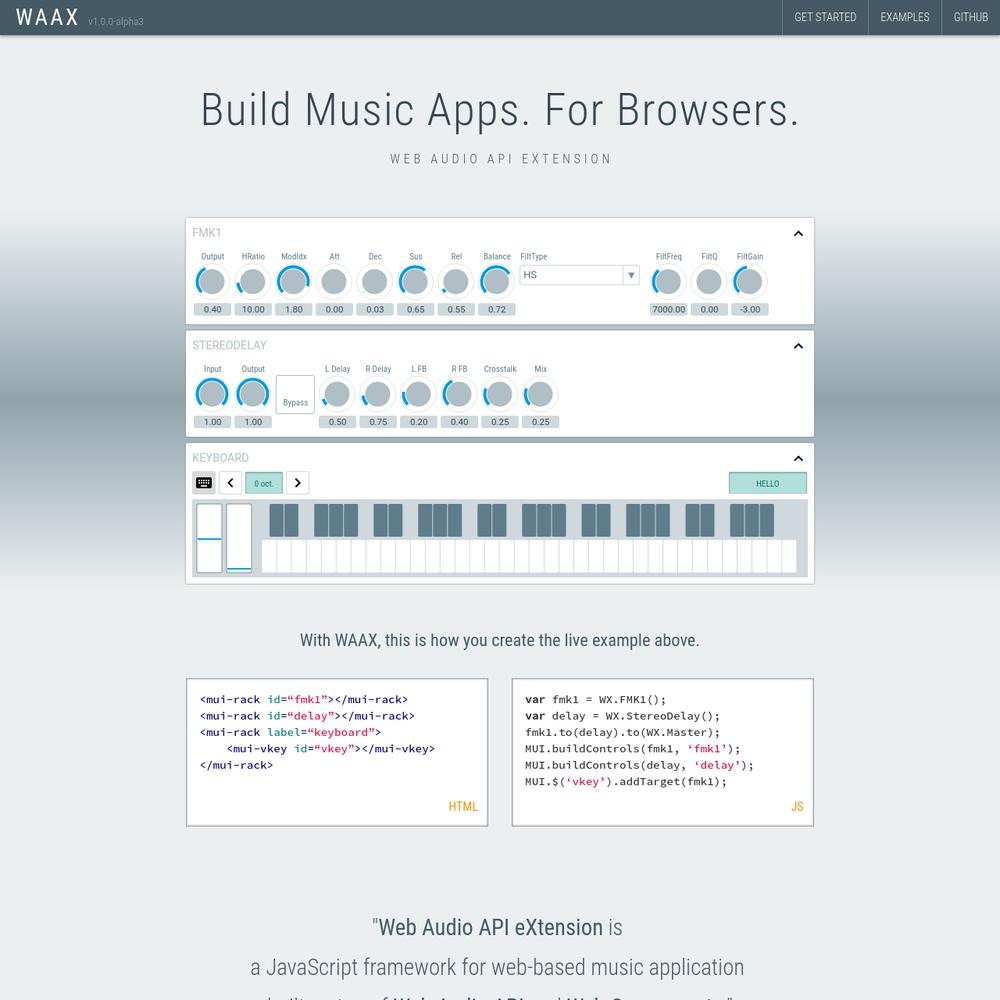Image resolution: width=1000 pixels, height=1000 pixels.
Task: Click the STEREODELAY rack title
Action: [x=230, y=345]
